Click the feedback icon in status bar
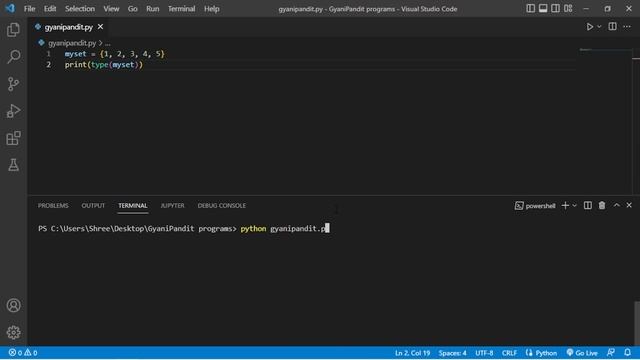 point(611,352)
